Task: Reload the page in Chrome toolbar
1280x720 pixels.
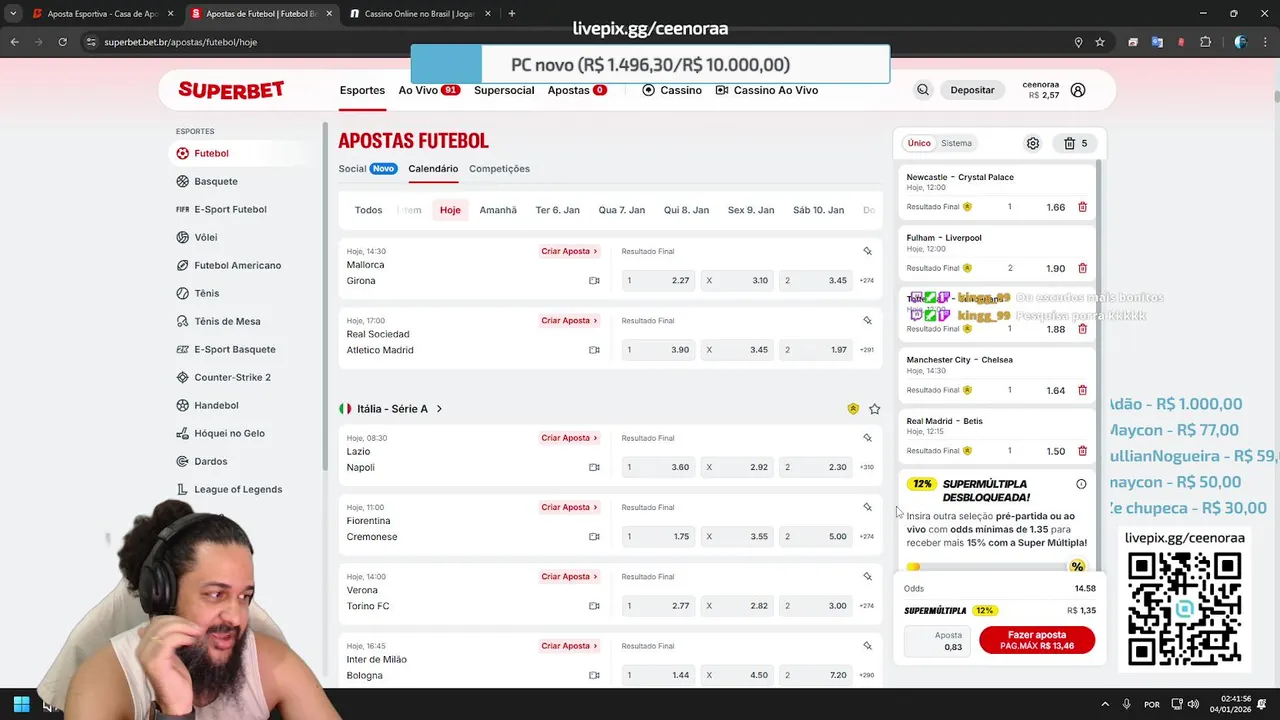Action: click(62, 42)
